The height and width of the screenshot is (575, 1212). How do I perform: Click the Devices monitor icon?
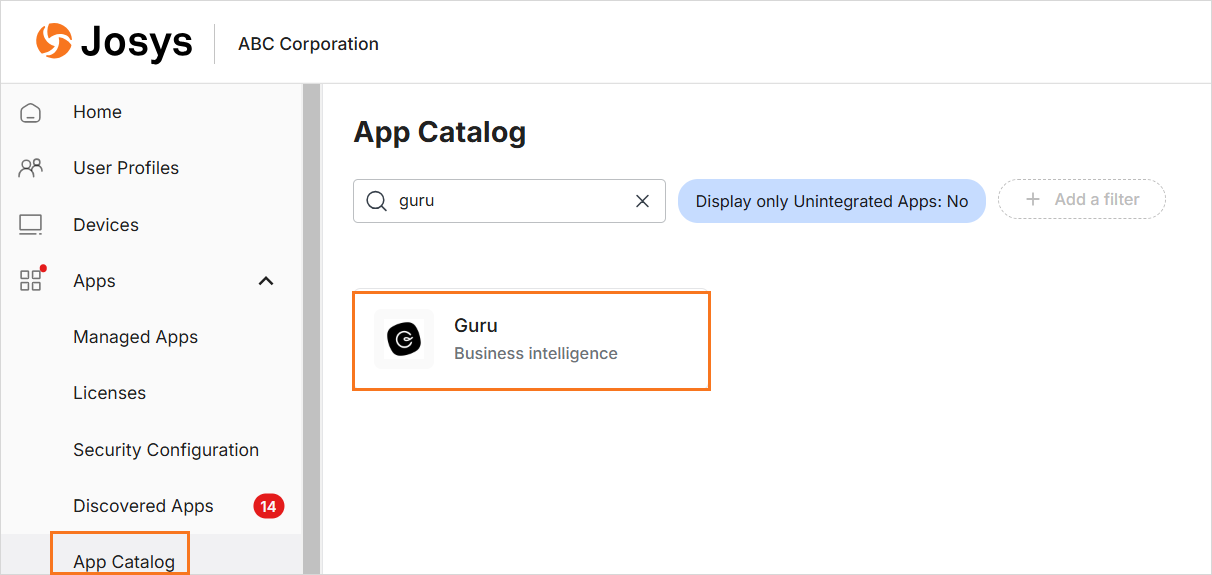click(31, 225)
